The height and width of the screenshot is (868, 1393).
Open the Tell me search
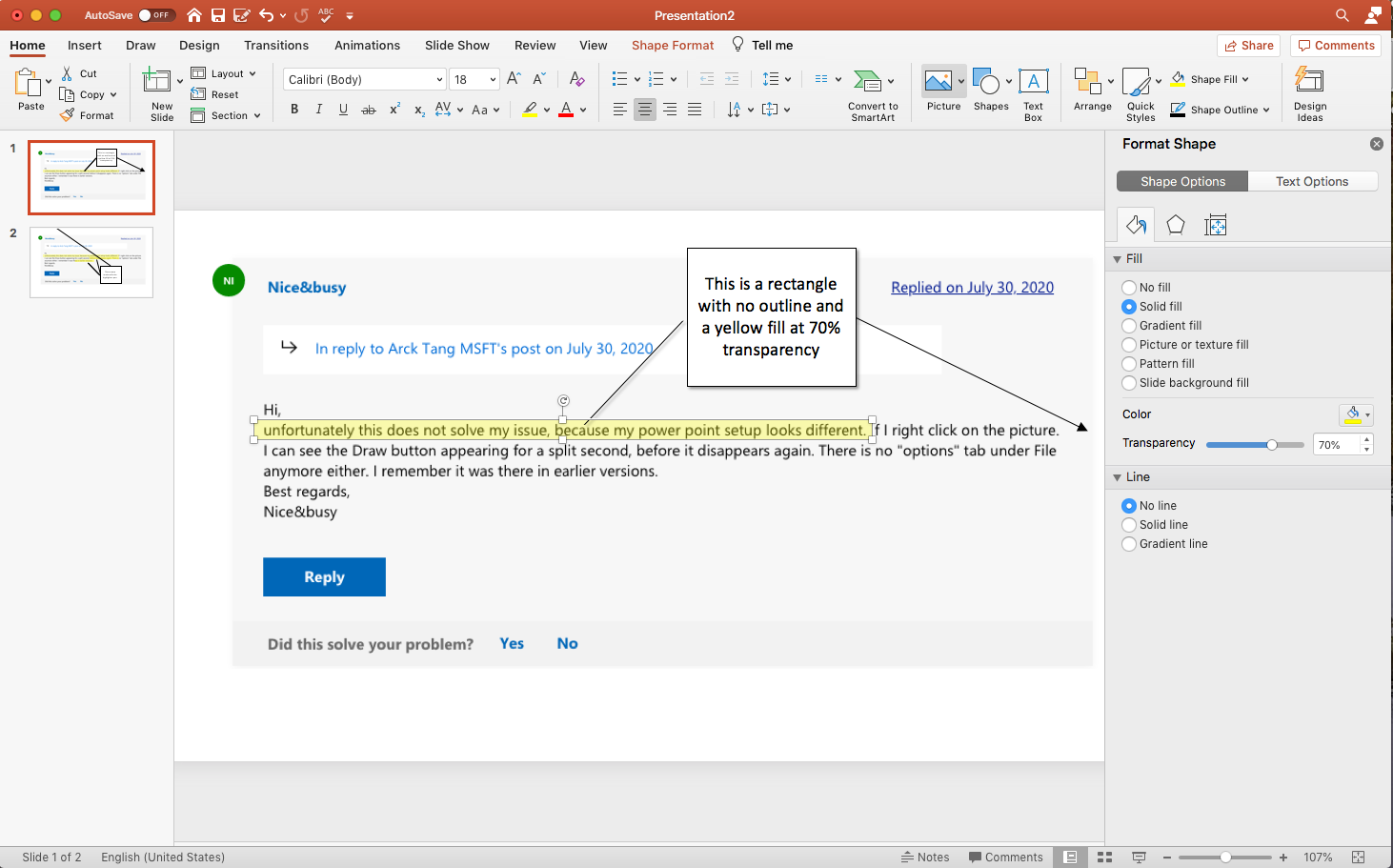click(763, 45)
